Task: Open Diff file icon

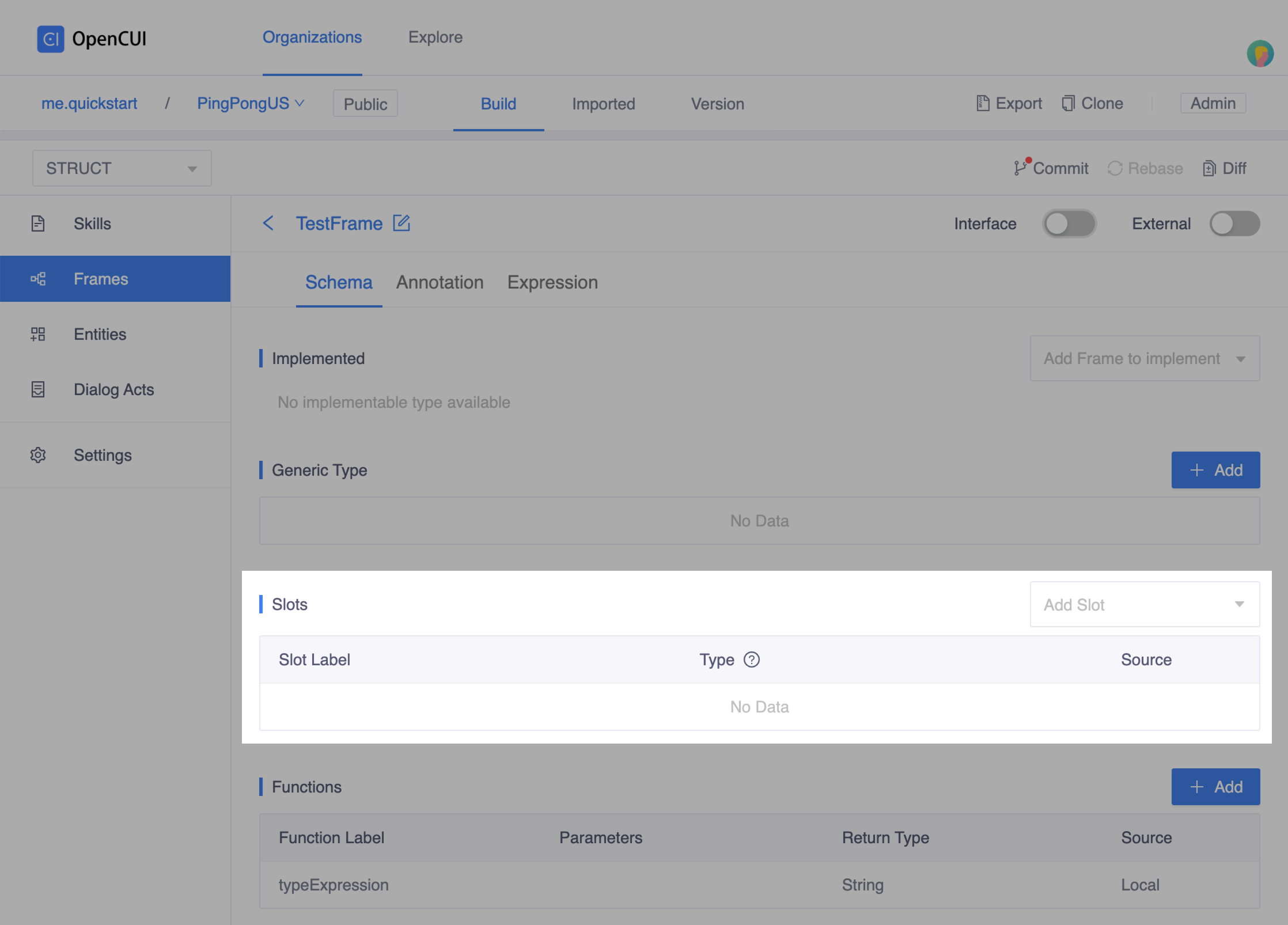Action: click(1209, 168)
